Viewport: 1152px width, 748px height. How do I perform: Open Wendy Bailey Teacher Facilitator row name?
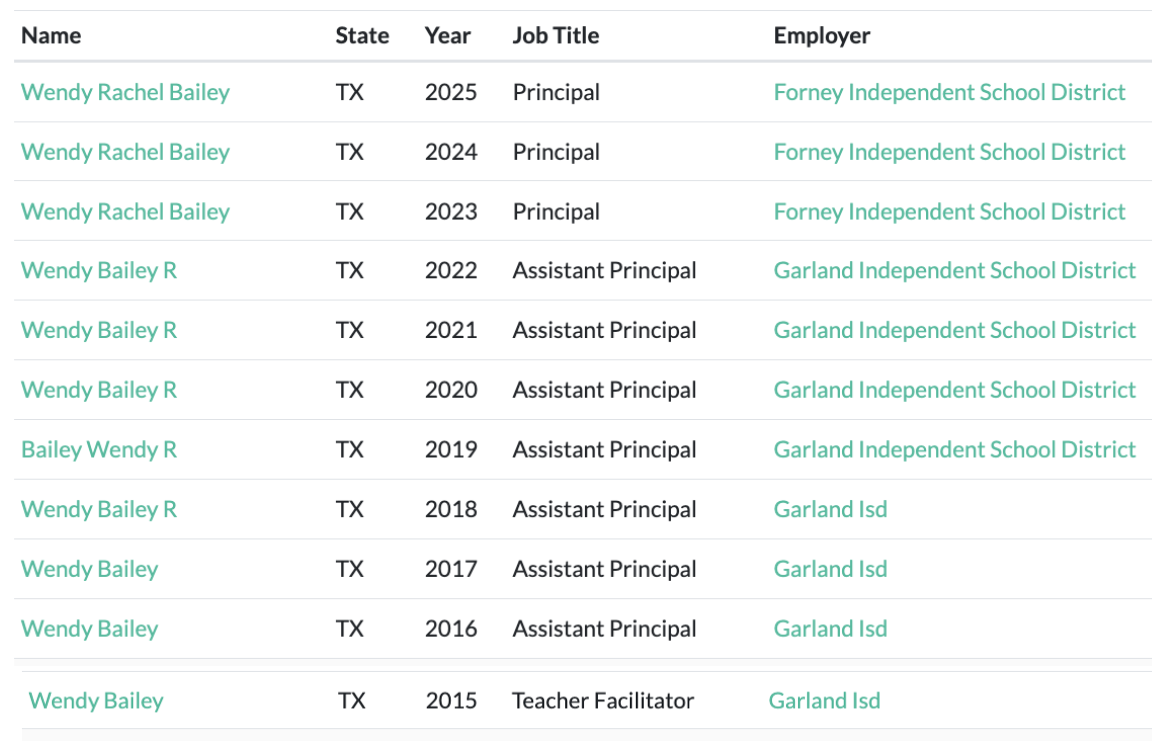click(x=96, y=701)
